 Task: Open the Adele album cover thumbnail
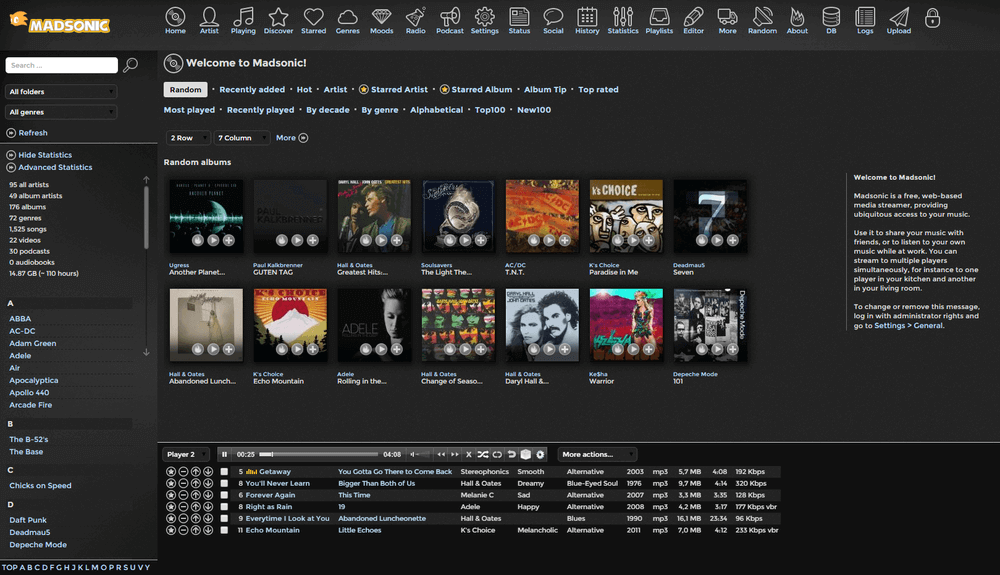tap(374, 325)
